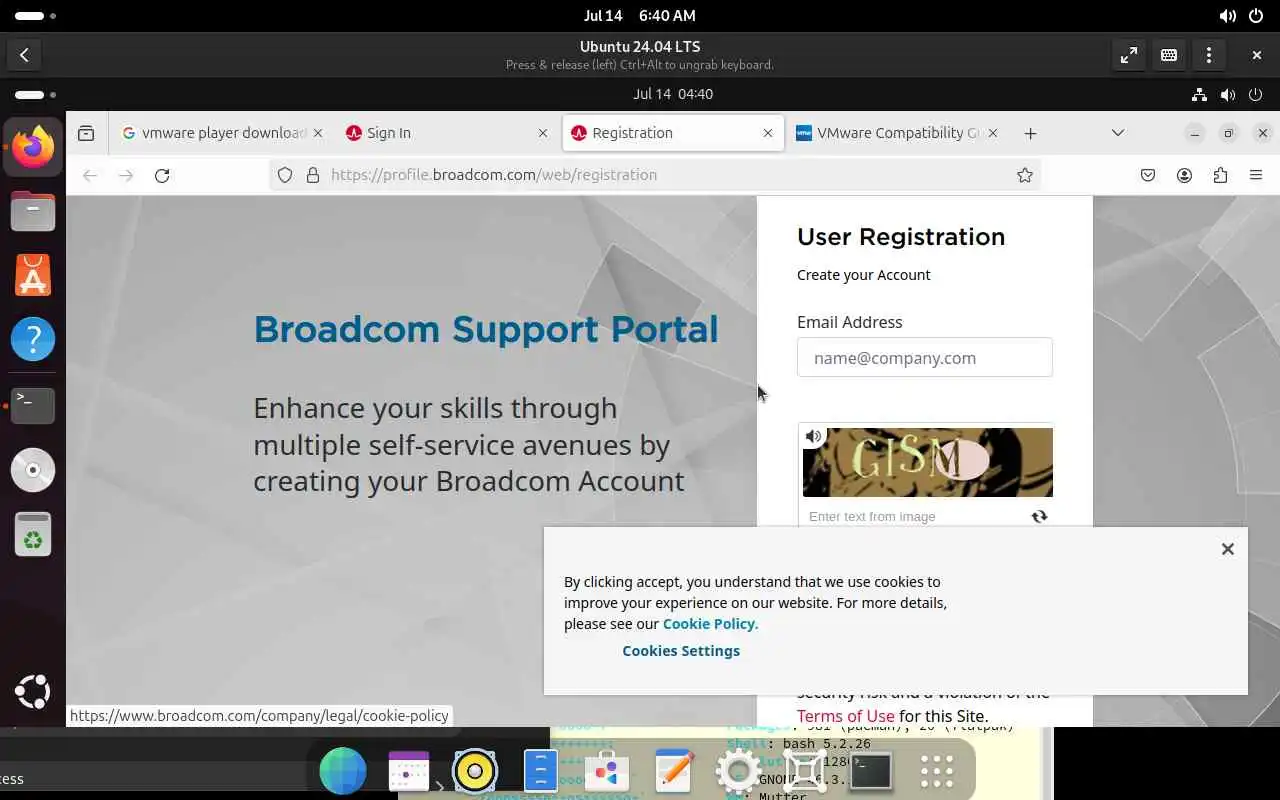1280x800 pixels.
Task: Open the shield tracking protection icon
Action: coord(285,175)
